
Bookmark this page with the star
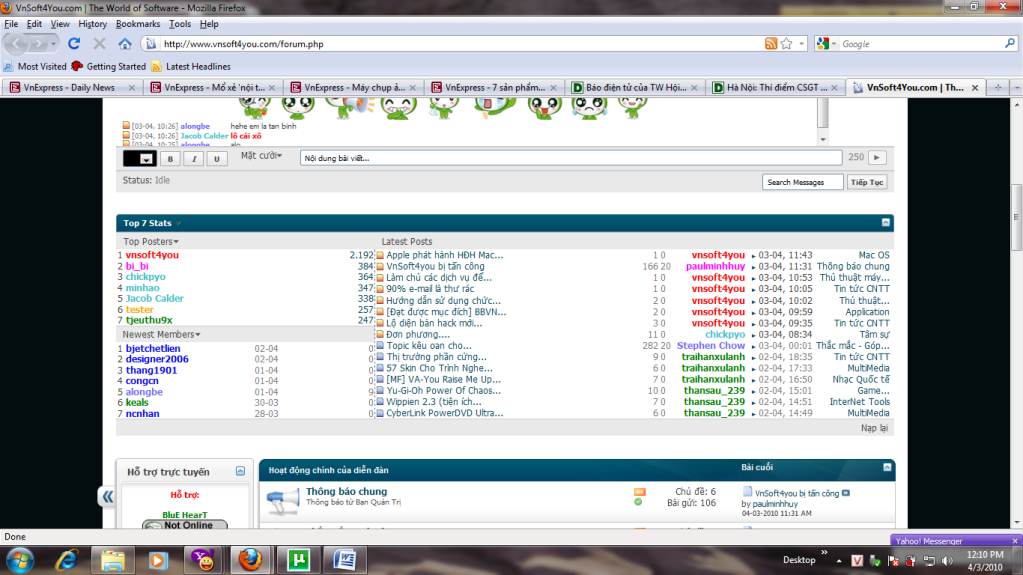786,44
